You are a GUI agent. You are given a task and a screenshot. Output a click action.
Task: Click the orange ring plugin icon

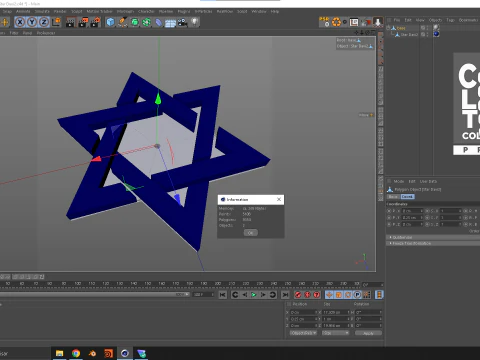[x=336, y=22]
